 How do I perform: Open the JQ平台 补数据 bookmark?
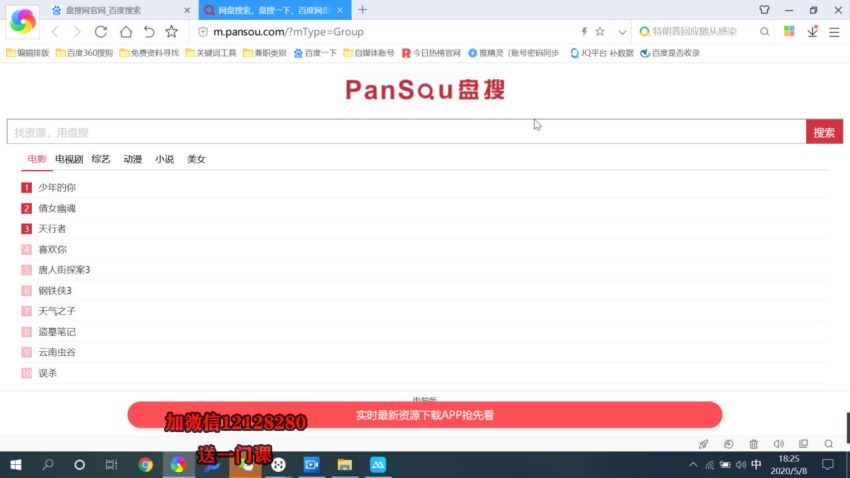tap(602, 53)
